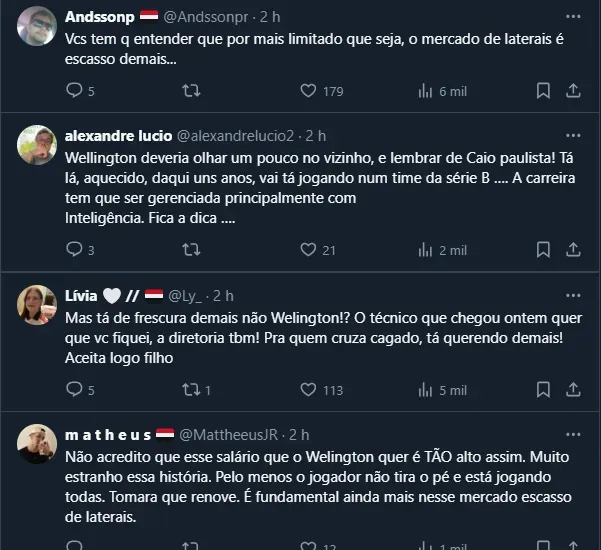Image resolution: width=601 pixels, height=550 pixels.
Task: Open more options on Andssonp's tweet
Action: pos(572,17)
